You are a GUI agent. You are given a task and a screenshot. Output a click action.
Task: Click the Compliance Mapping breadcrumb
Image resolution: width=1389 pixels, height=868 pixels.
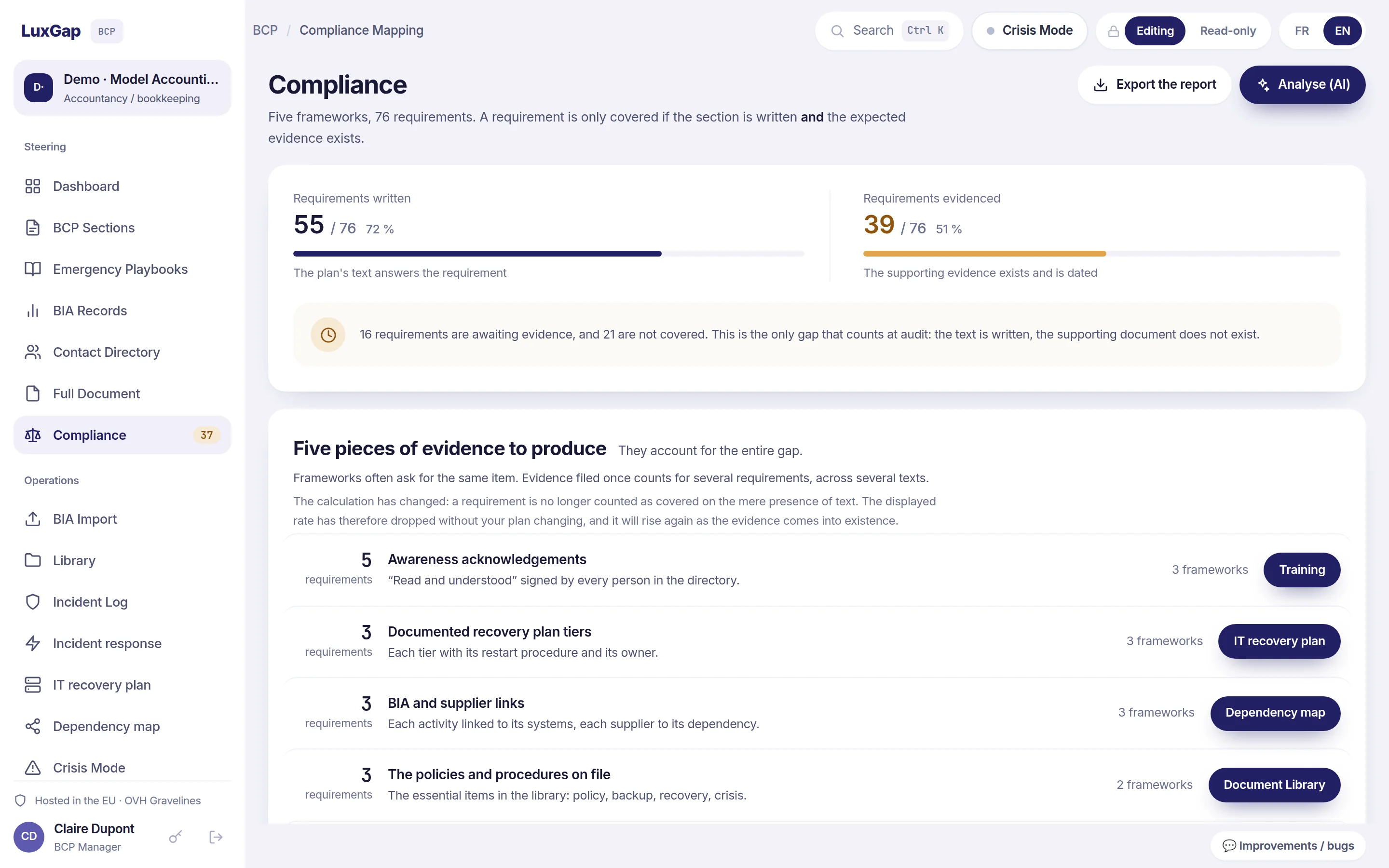pyautogui.click(x=362, y=30)
